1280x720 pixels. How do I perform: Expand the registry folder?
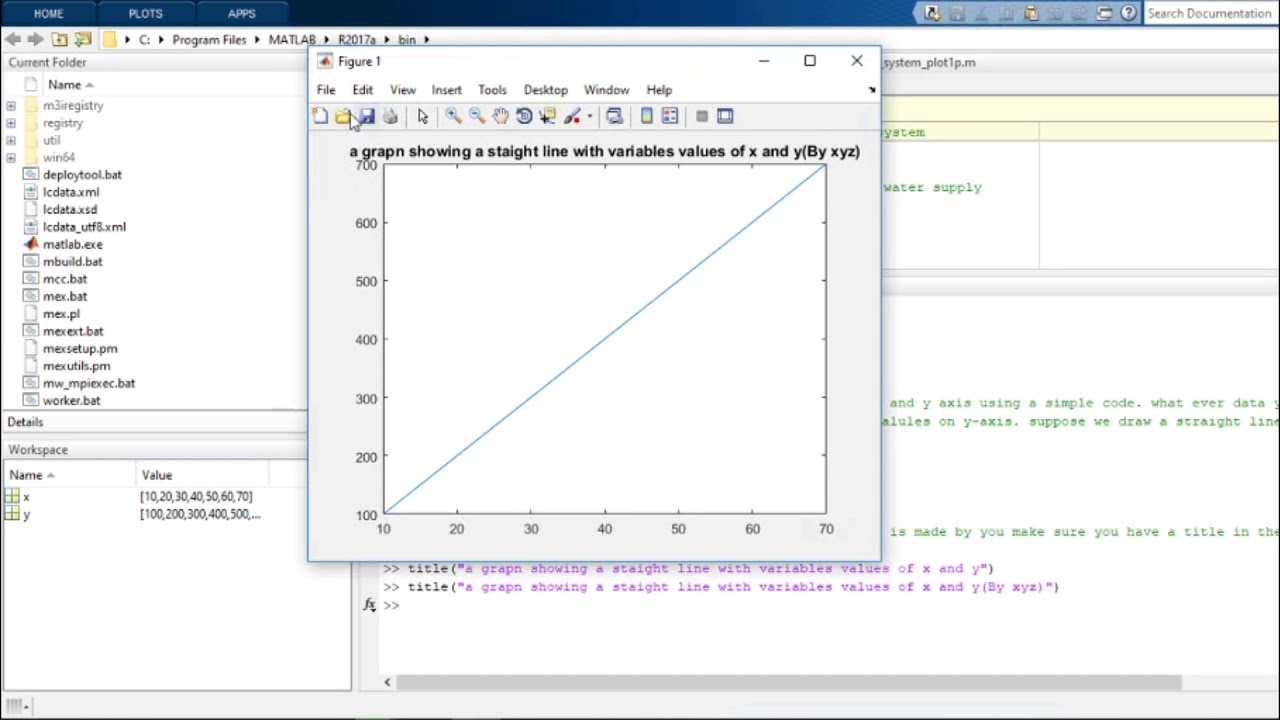tap(11, 123)
